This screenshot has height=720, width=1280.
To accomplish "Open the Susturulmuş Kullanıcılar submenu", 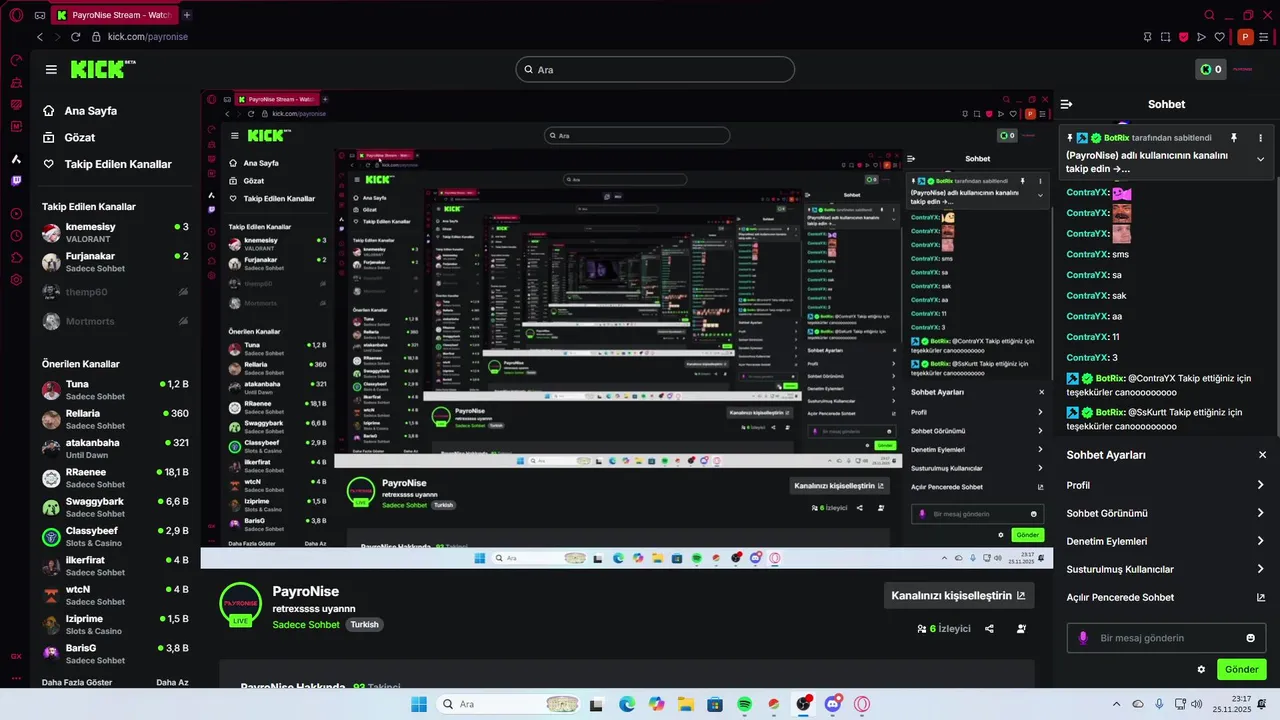I will (x=1166, y=569).
